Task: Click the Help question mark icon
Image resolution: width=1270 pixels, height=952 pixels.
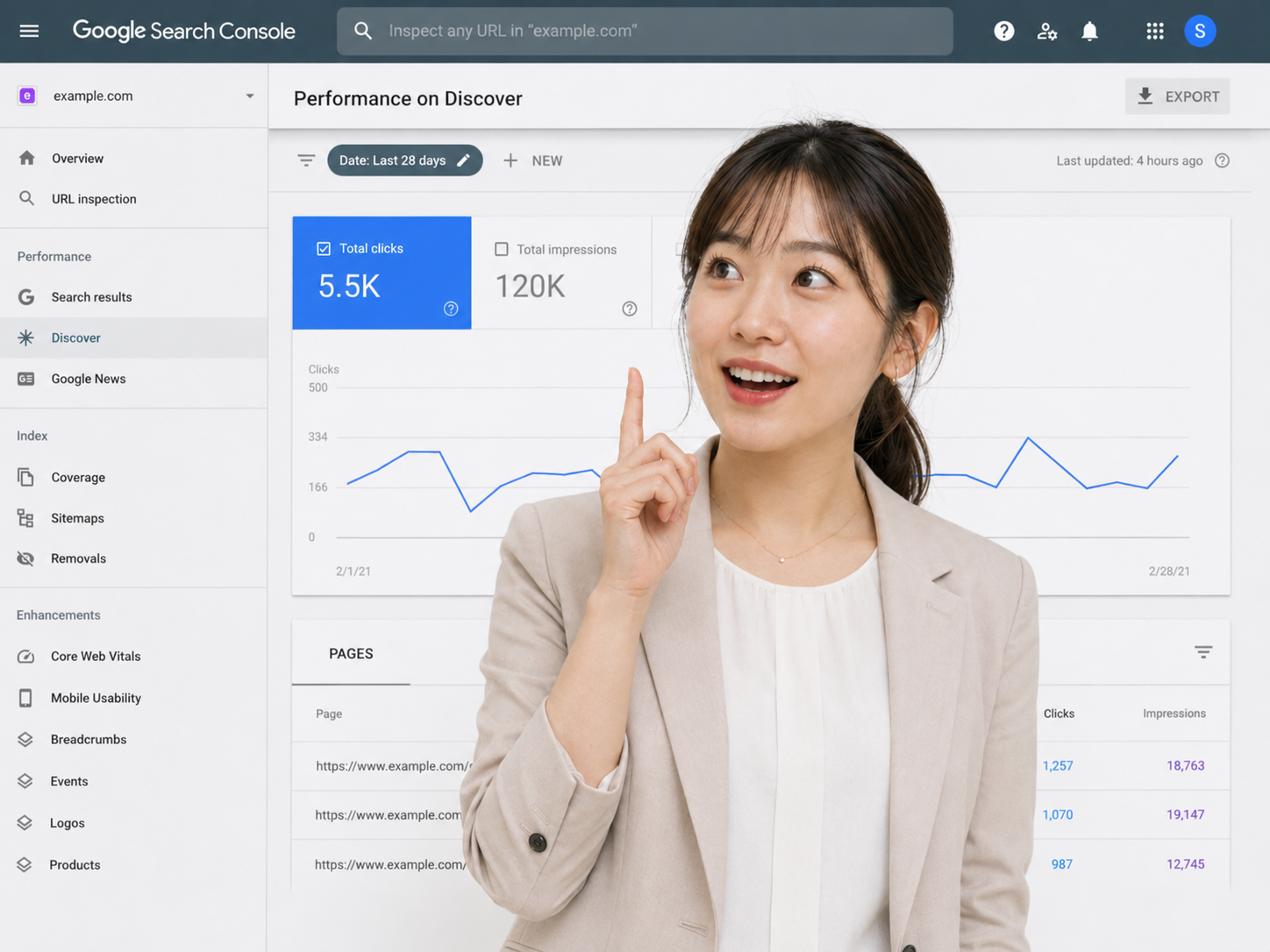Action: click(x=1004, y=32)
